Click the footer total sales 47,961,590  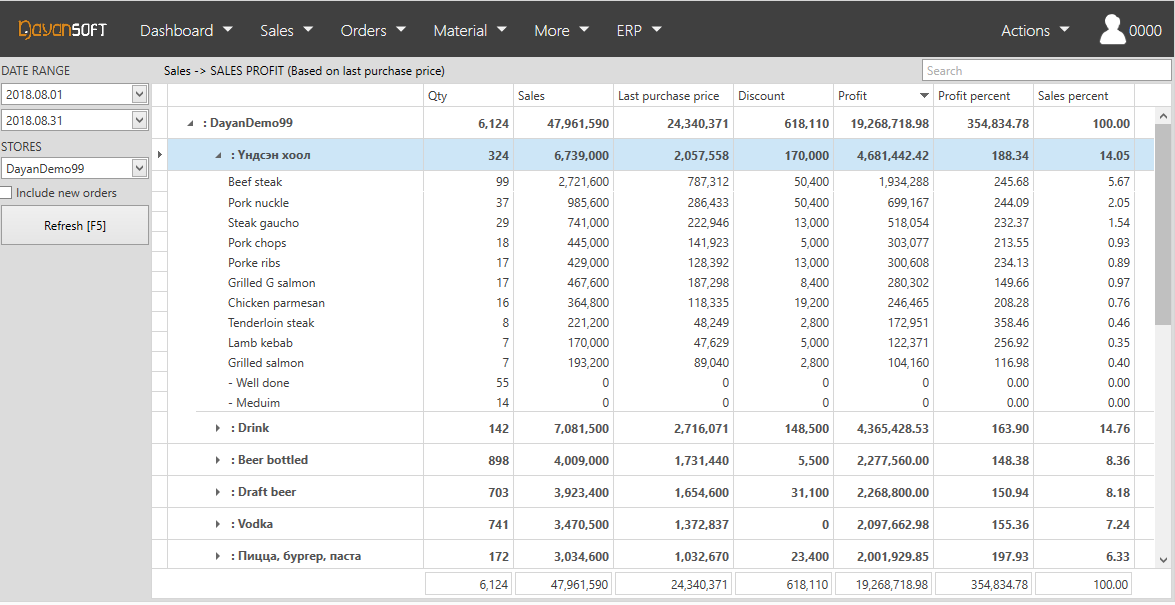[564, 584]
